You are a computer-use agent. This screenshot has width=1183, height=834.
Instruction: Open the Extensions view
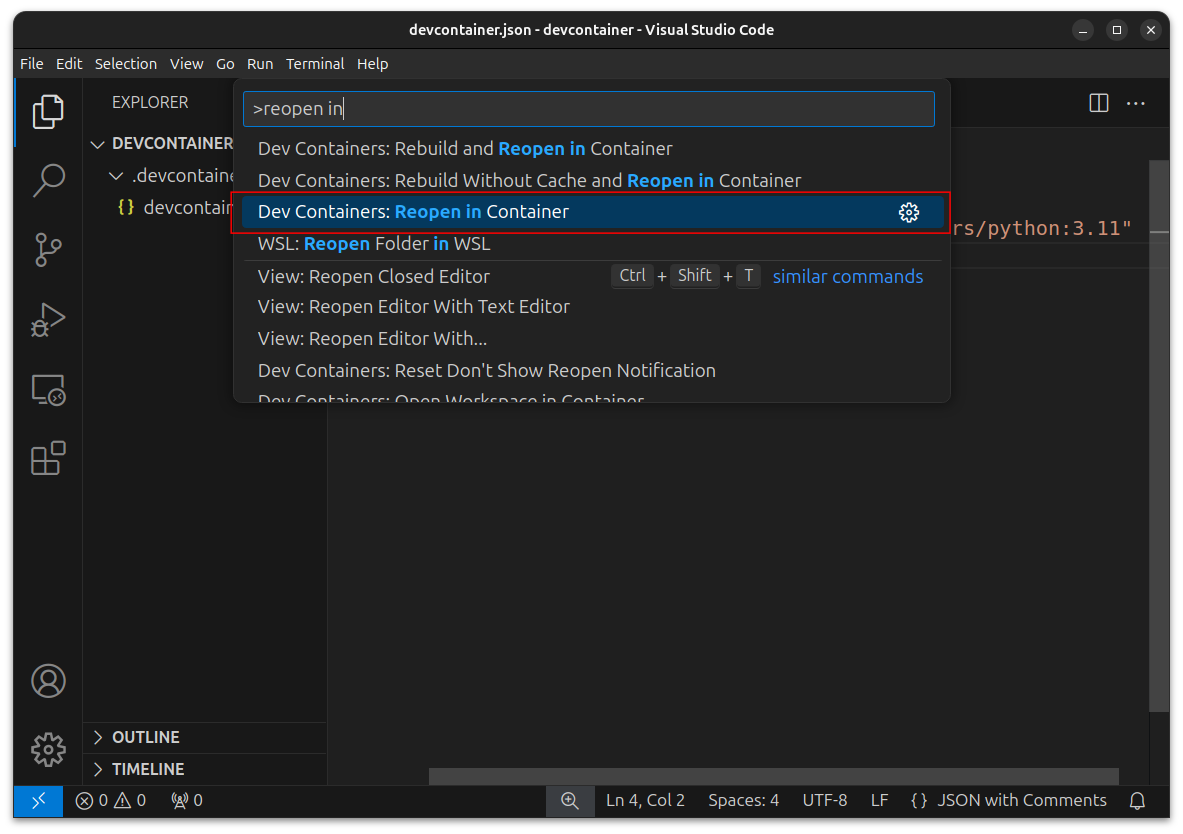[48, 458]
